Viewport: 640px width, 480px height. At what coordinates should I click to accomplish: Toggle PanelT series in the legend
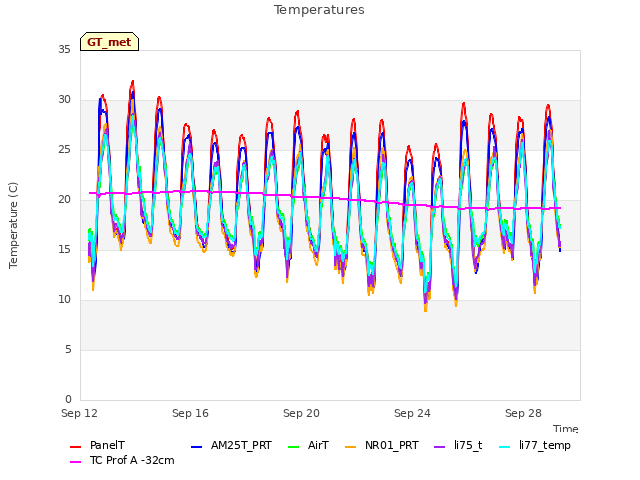(97, 446)
